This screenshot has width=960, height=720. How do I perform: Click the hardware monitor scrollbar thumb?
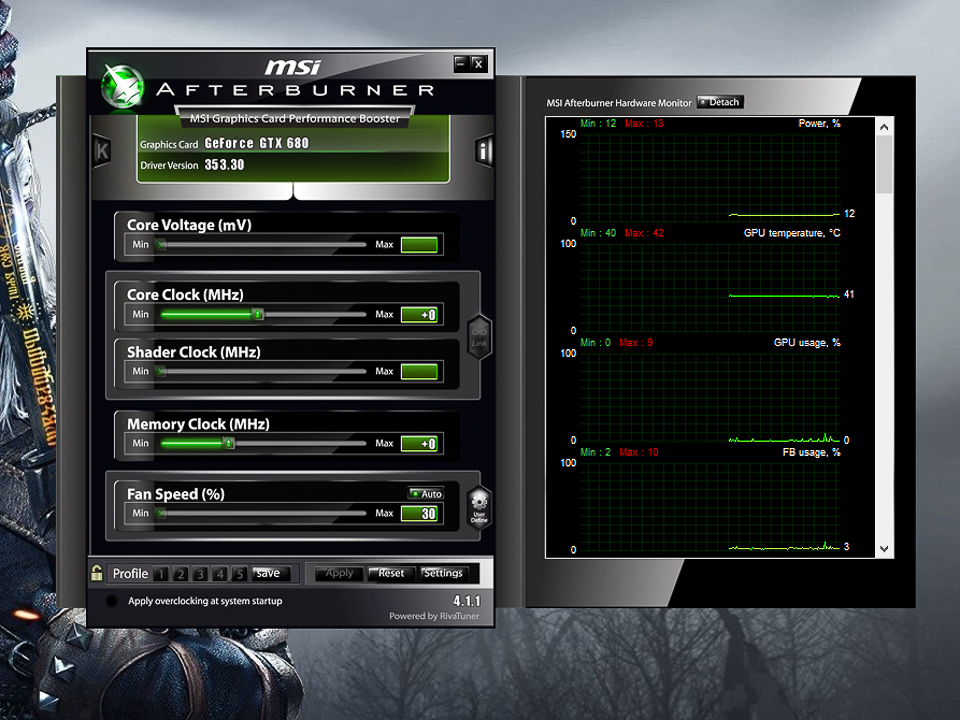[884, 165]
